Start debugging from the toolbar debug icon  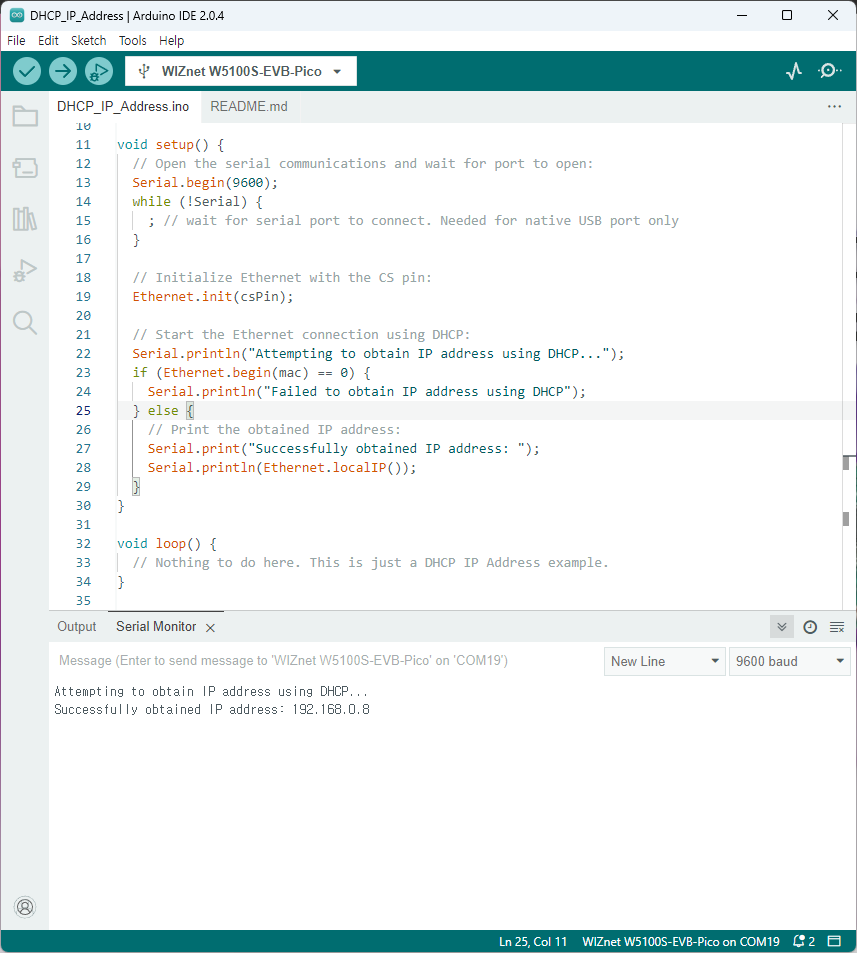pyautogui.click(x=99, y=71)
